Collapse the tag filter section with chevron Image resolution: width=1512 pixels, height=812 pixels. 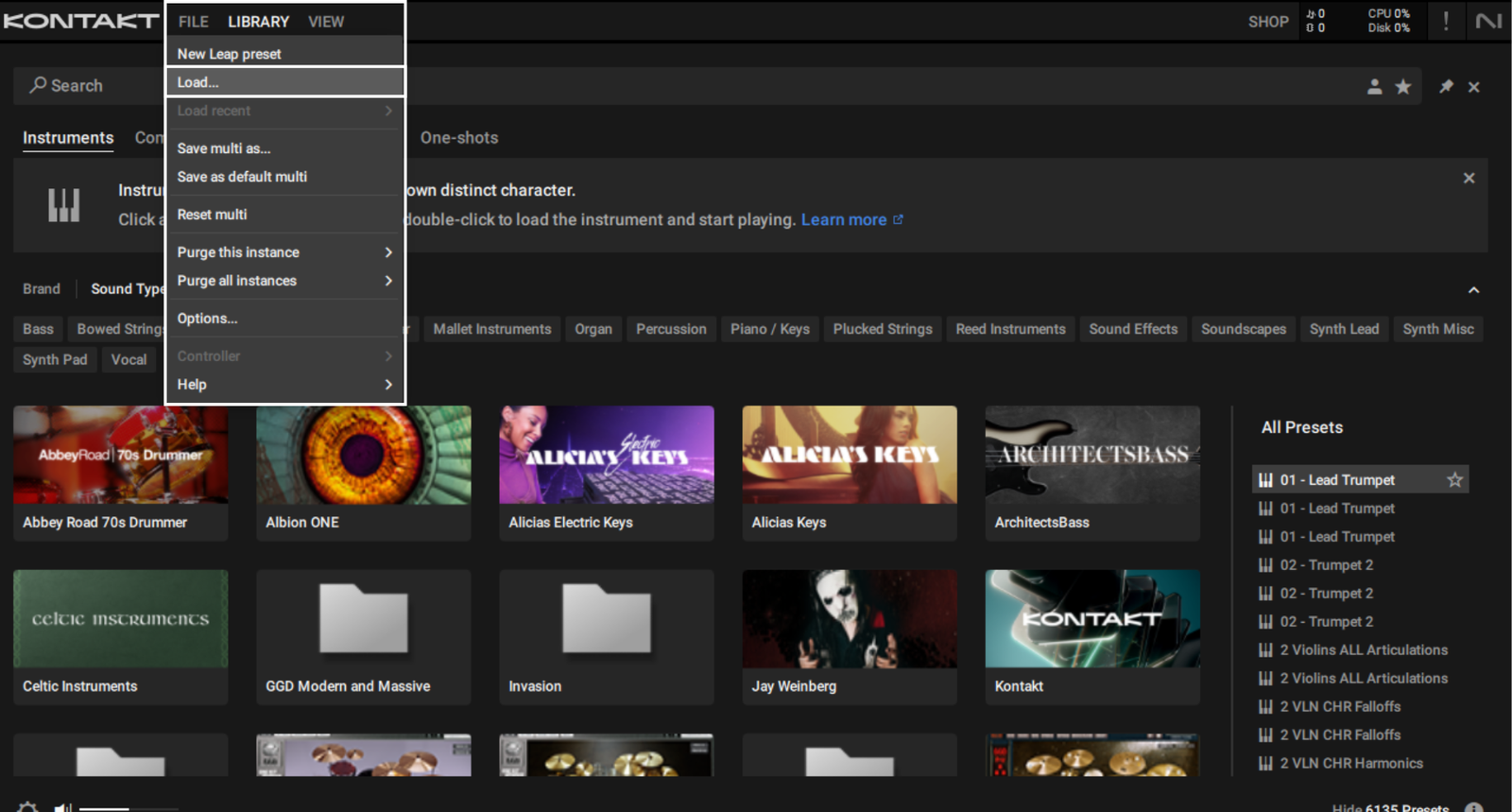1473,290
